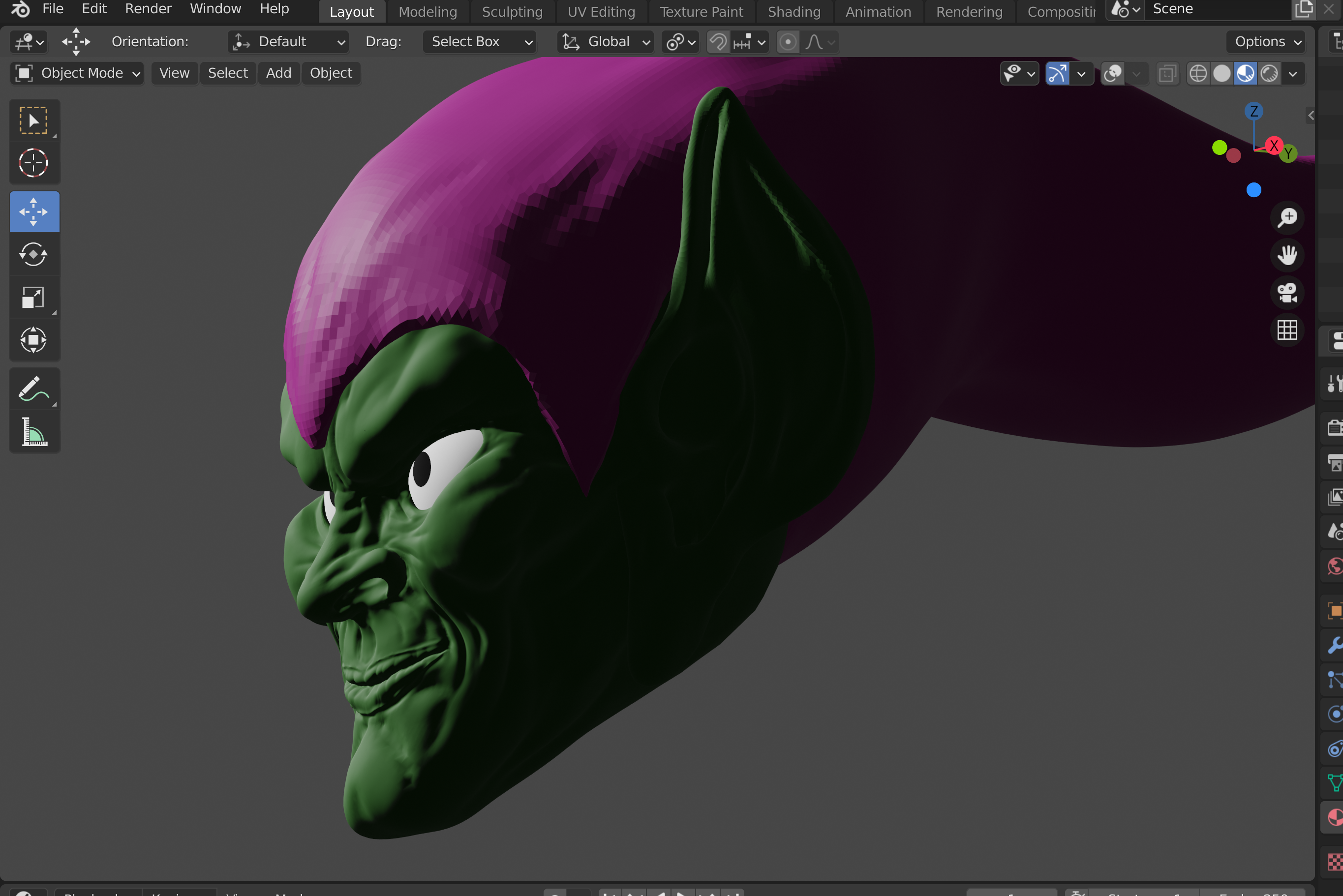Click the Options button
Screen dimensions: 1343x896
[1265, 42]
